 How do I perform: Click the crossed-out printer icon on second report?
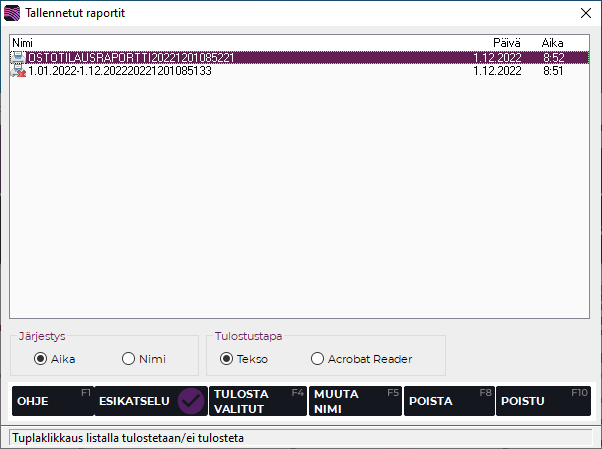18,71
